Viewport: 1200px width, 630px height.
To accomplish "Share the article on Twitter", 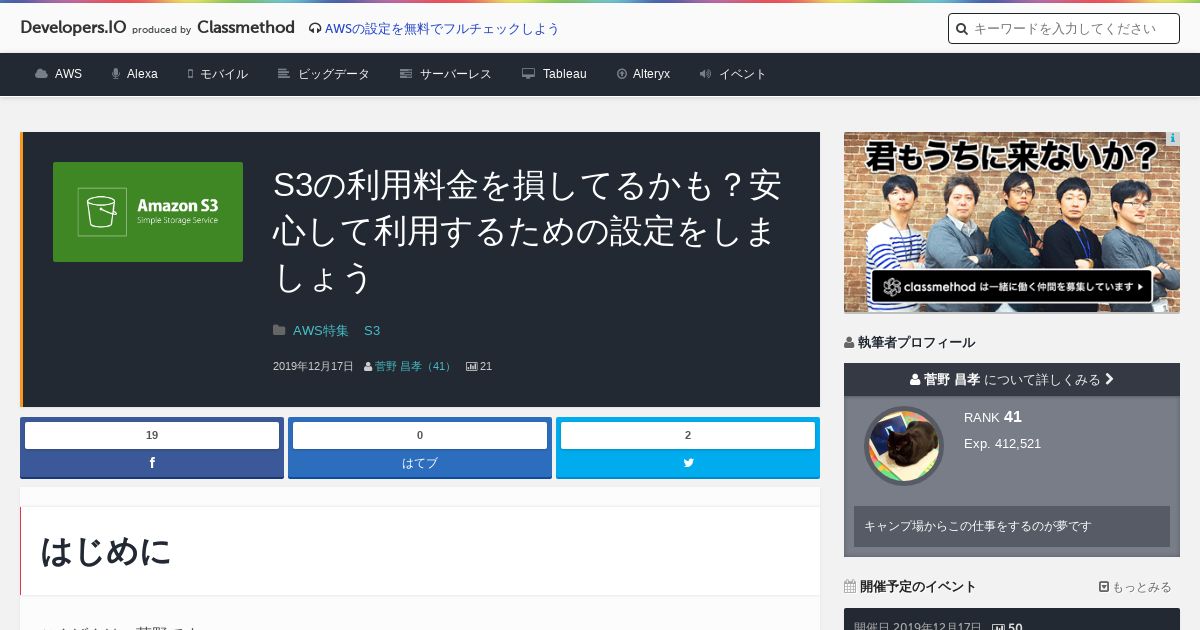I will (688, 463).
